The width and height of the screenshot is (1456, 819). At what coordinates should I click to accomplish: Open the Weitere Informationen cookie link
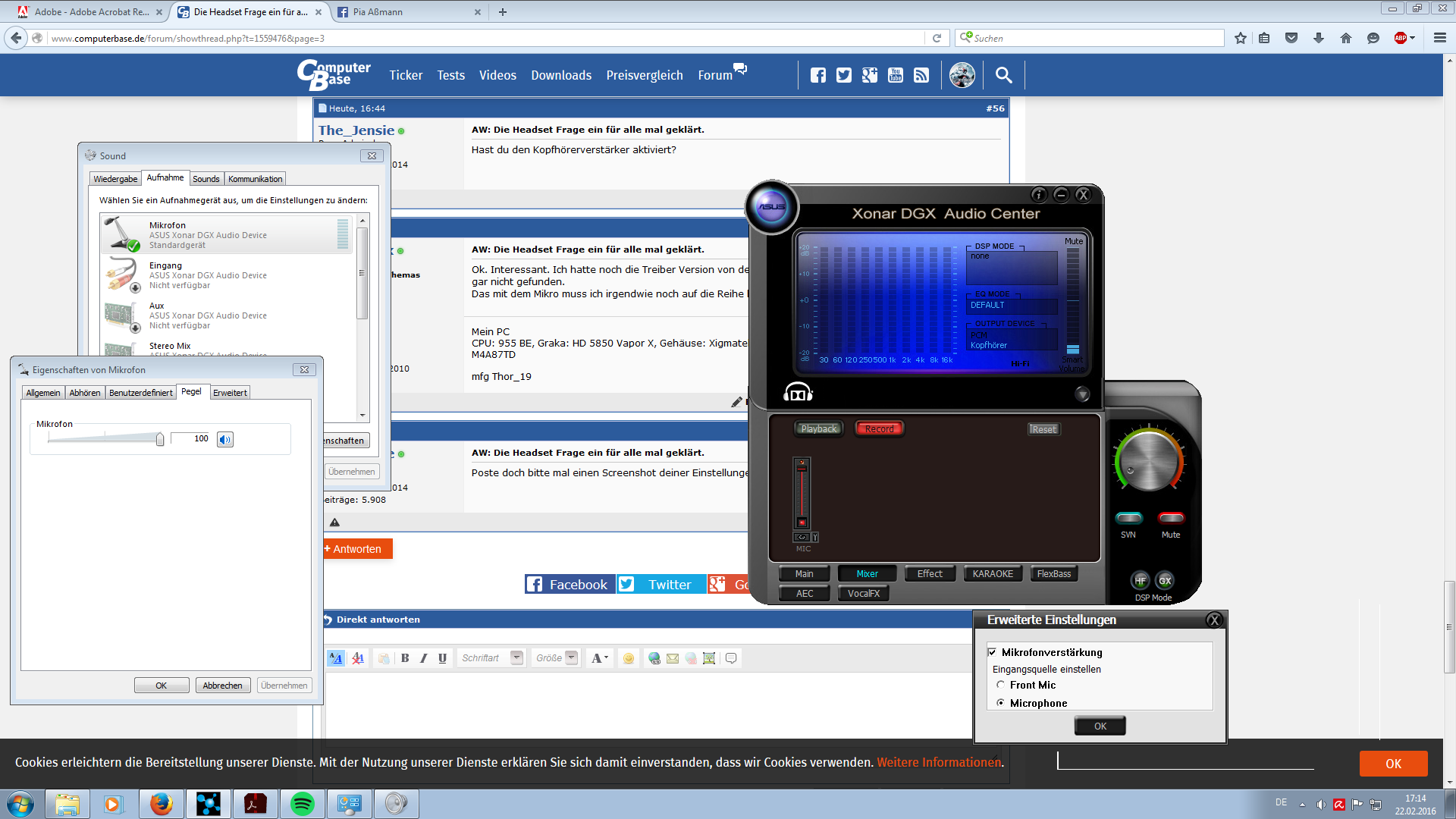939,762
